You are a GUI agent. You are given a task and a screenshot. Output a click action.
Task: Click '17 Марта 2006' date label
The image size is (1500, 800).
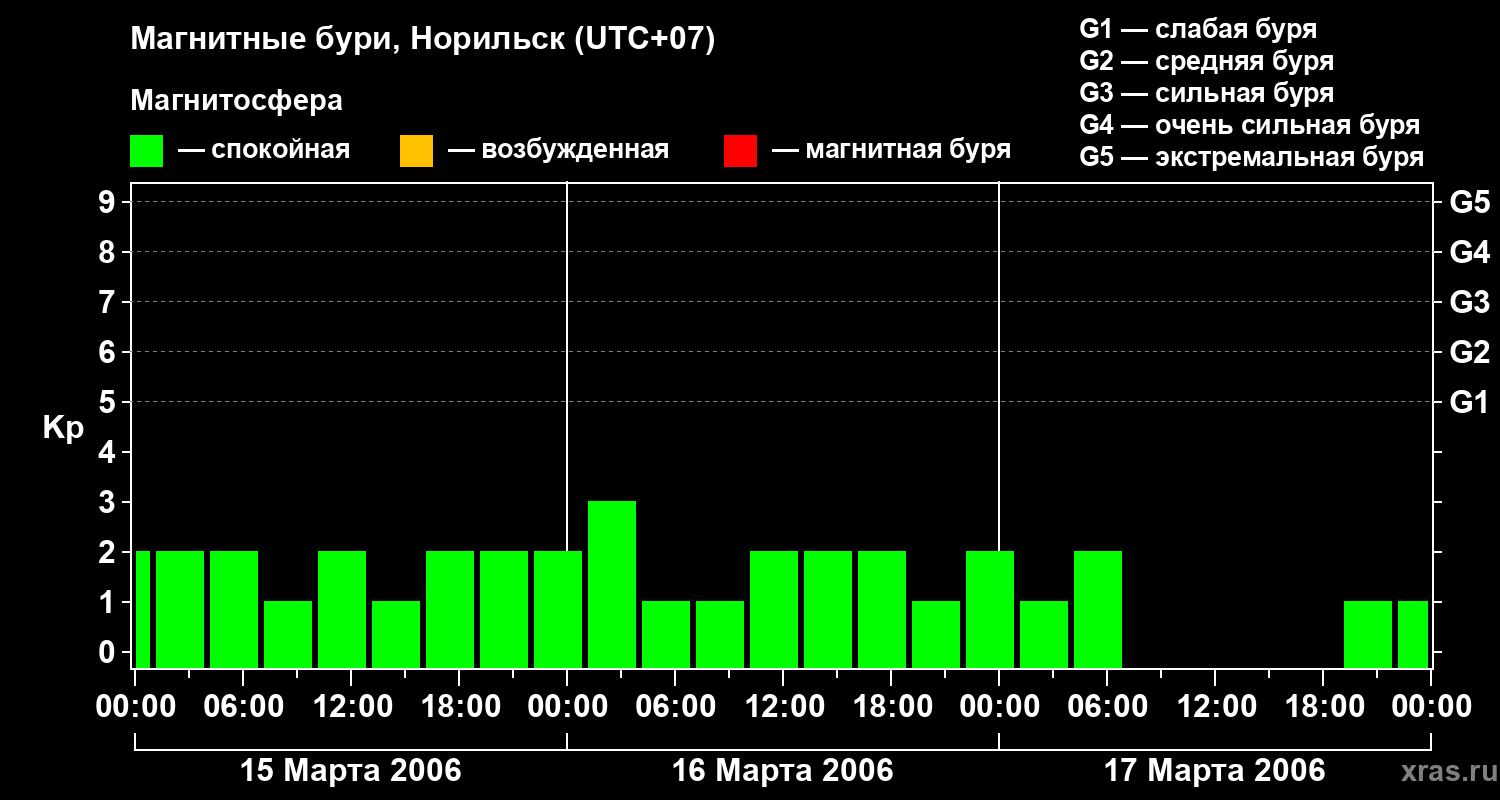1215,771
